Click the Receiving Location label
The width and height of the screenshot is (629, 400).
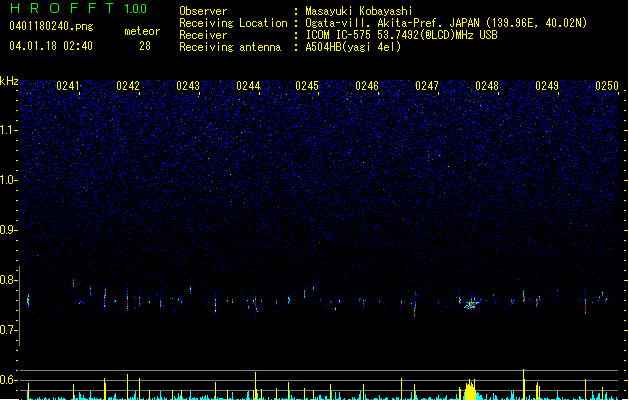[233, 23]
